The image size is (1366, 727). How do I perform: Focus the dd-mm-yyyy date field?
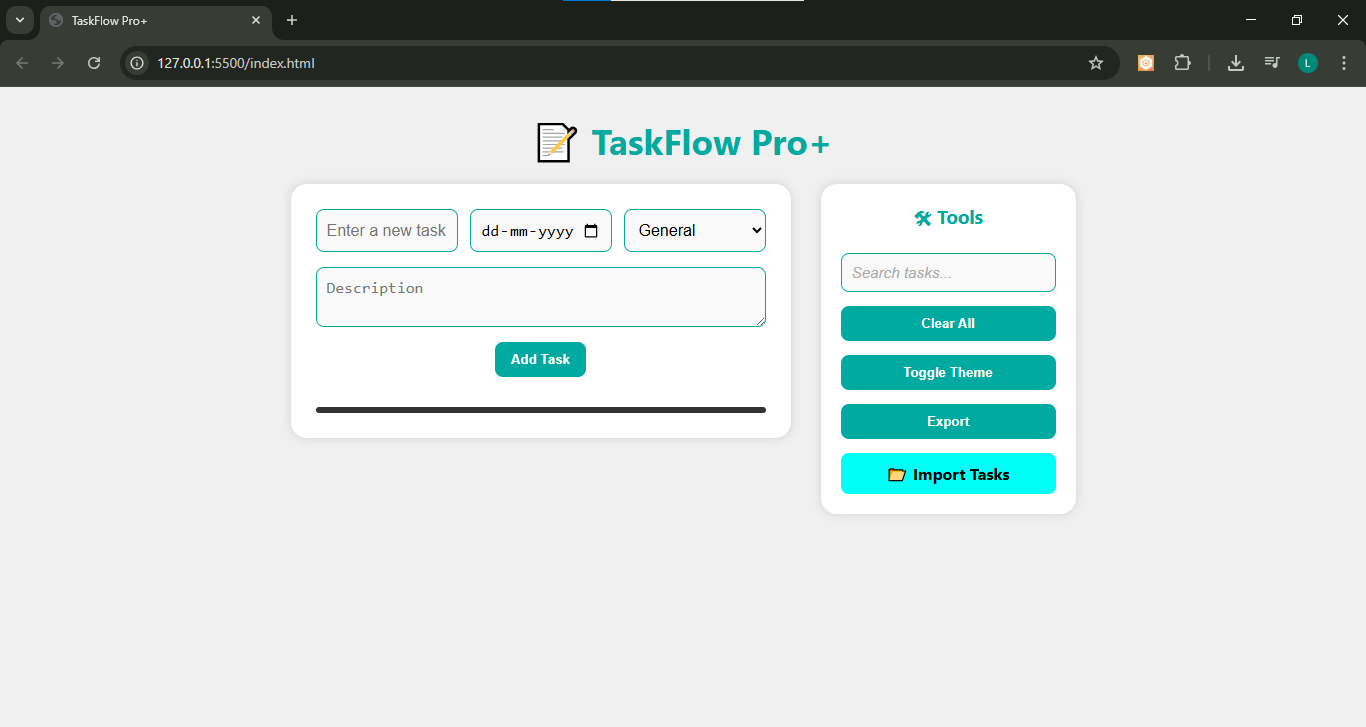pos(541,230)
